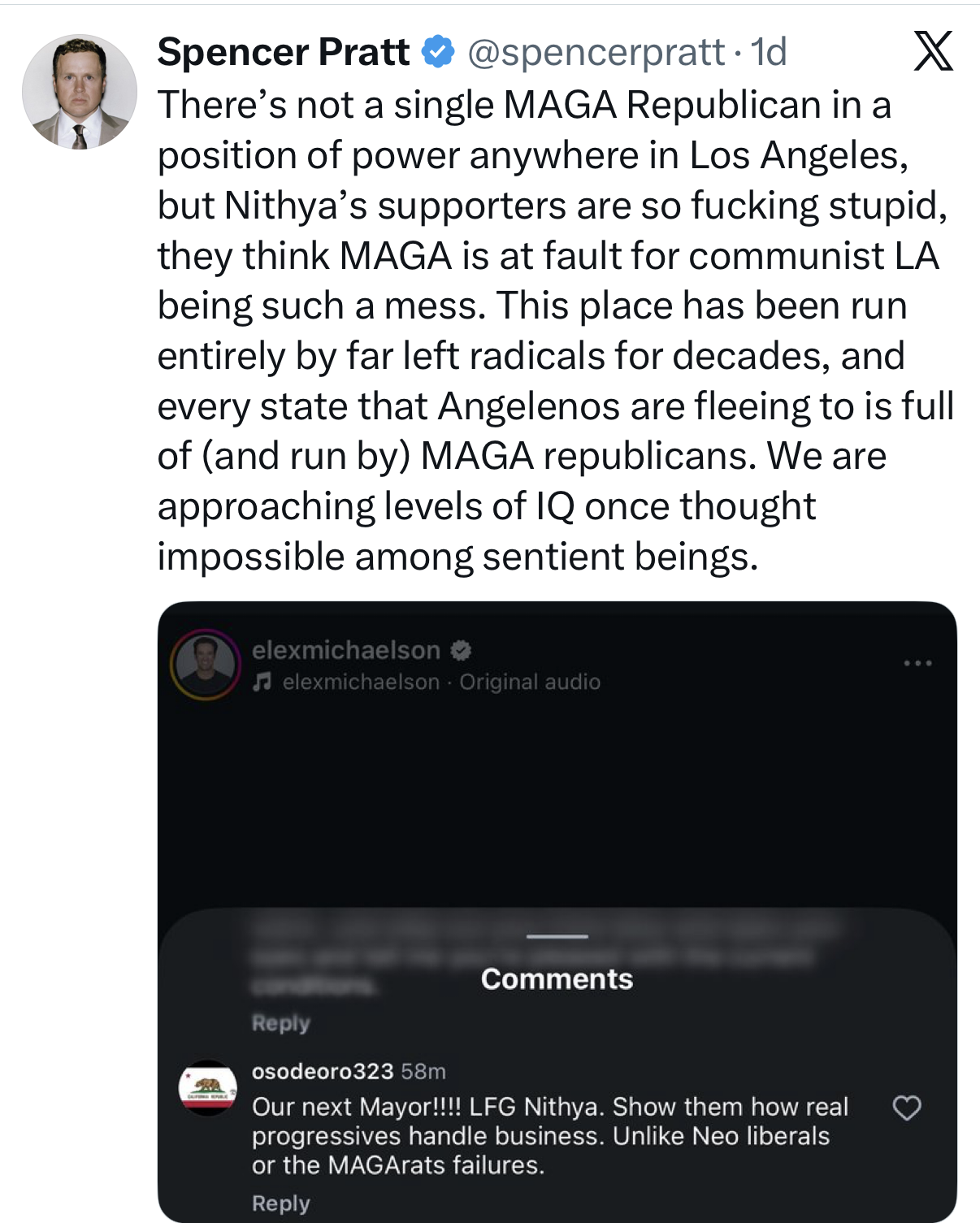Open elexmichaelson's story-ring avatar
Screen dimensions: 980x1223
point(206,664)
